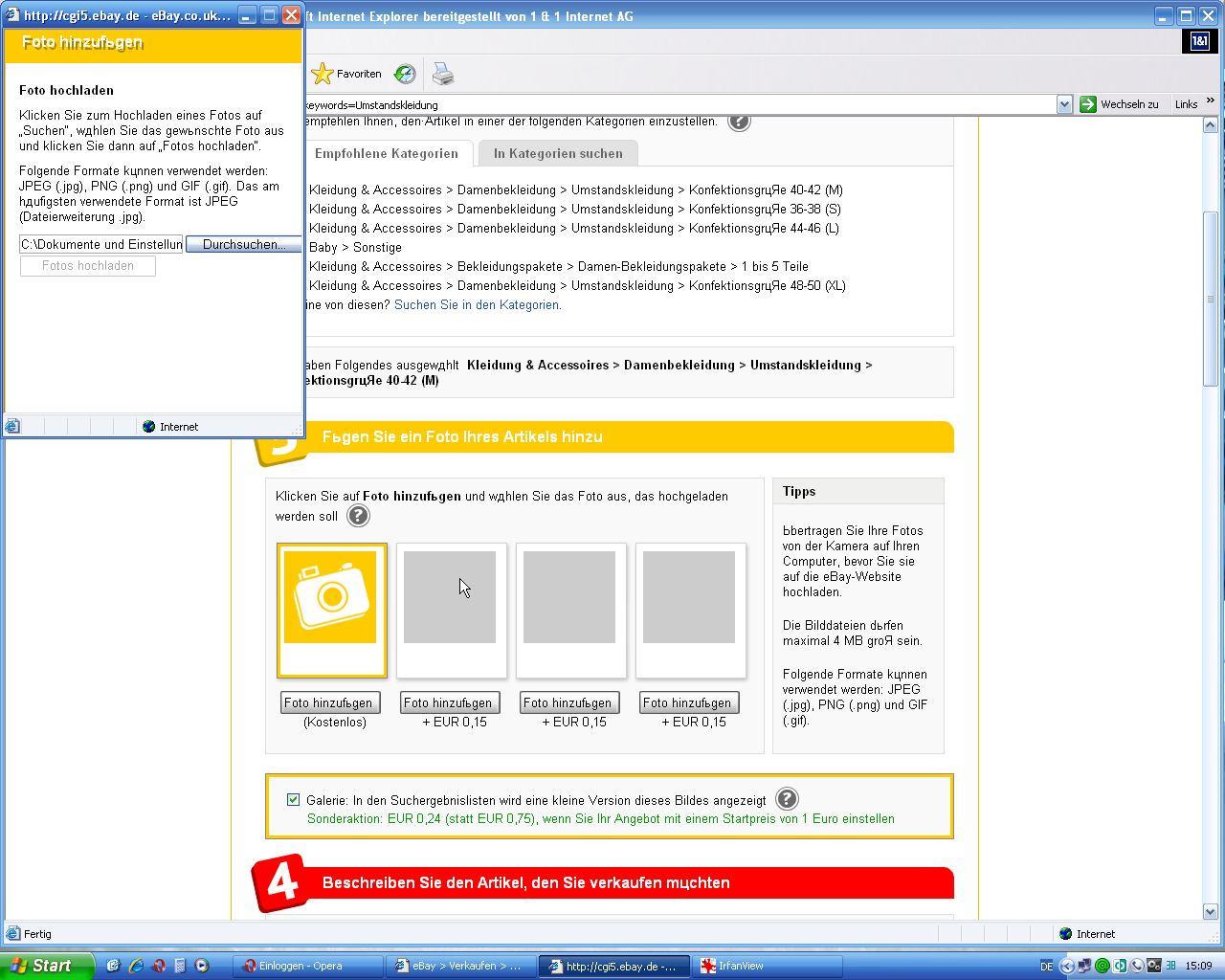Select the third grey photo placeholder

[570, 610]
